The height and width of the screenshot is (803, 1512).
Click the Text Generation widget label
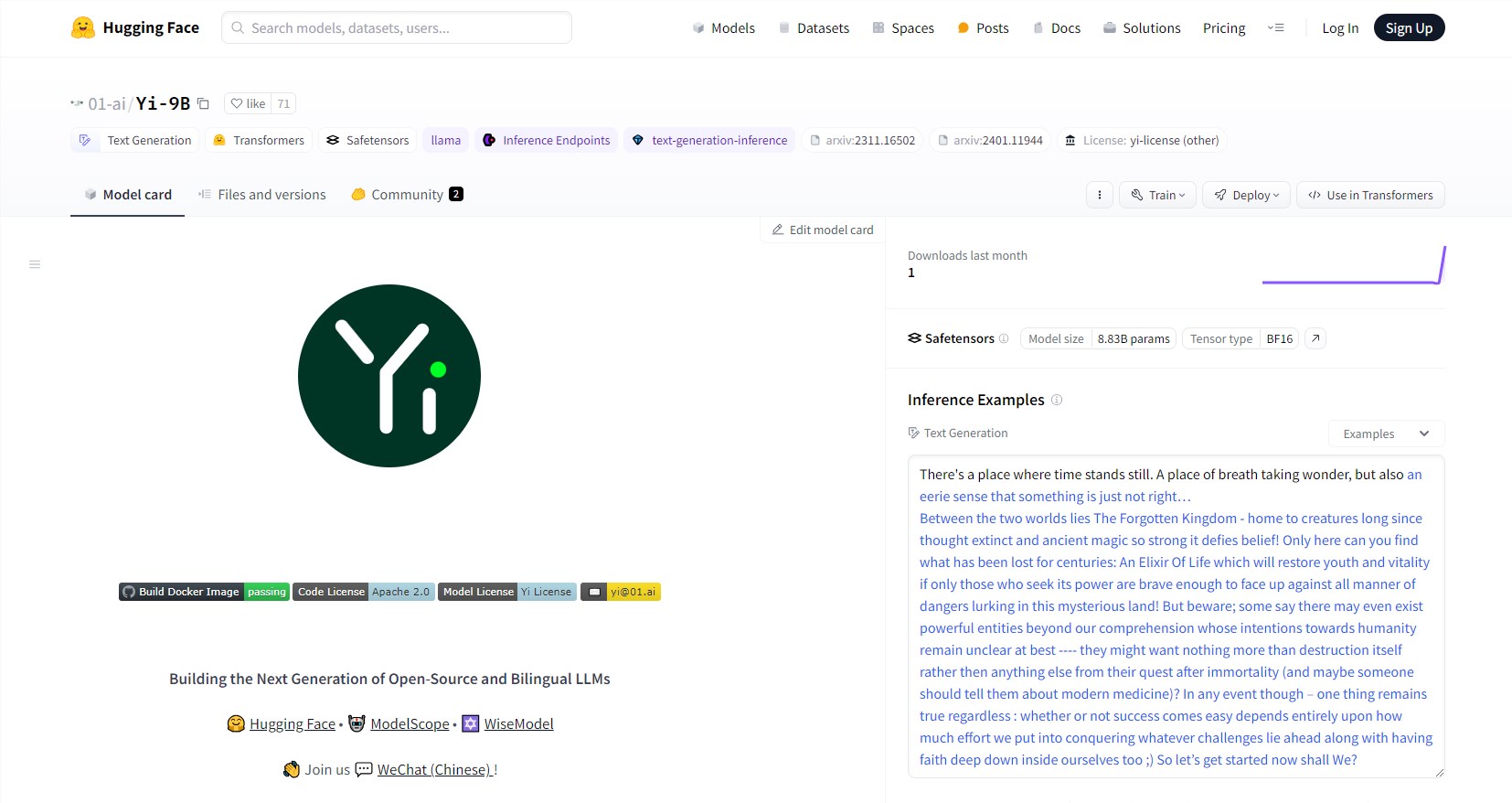tap(958, 434)
